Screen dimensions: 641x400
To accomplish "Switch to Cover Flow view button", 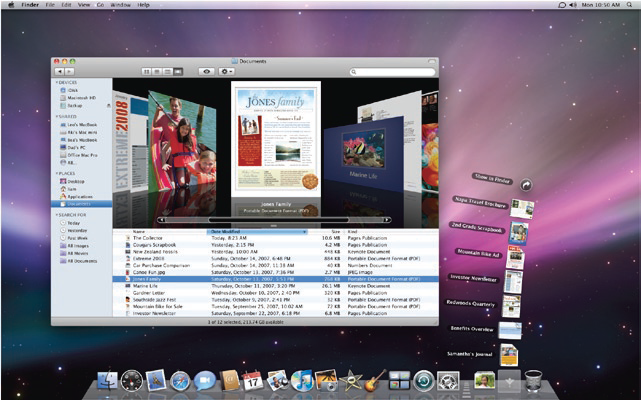I will click(x=179, y=72).
